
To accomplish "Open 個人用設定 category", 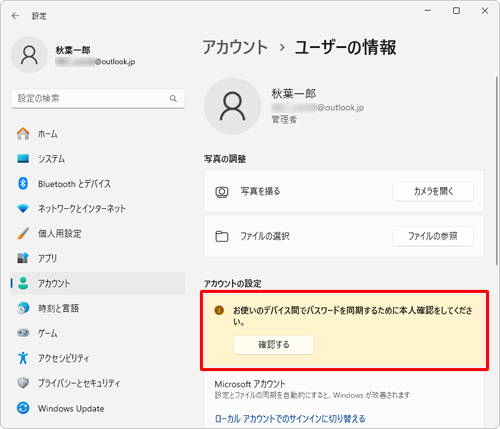I will coord(97,233).
